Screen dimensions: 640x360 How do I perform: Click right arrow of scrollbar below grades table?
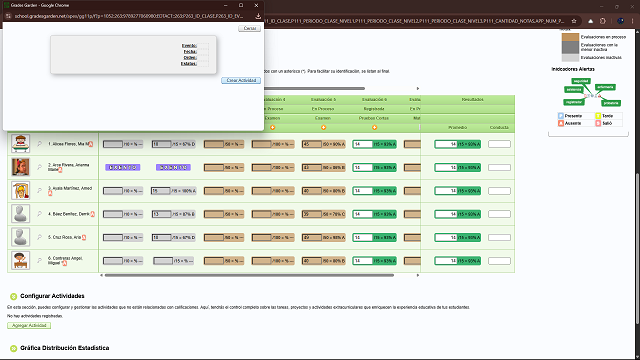(x=418, y=276)
